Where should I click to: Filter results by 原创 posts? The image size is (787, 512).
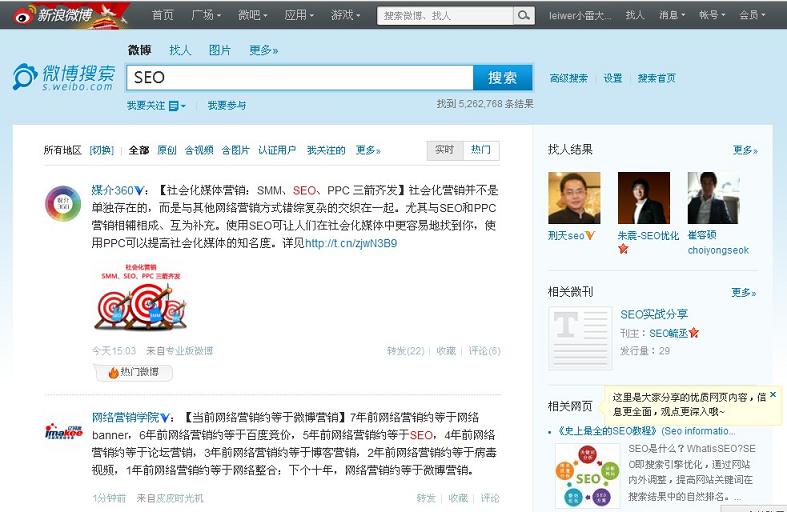coord(167,151)
